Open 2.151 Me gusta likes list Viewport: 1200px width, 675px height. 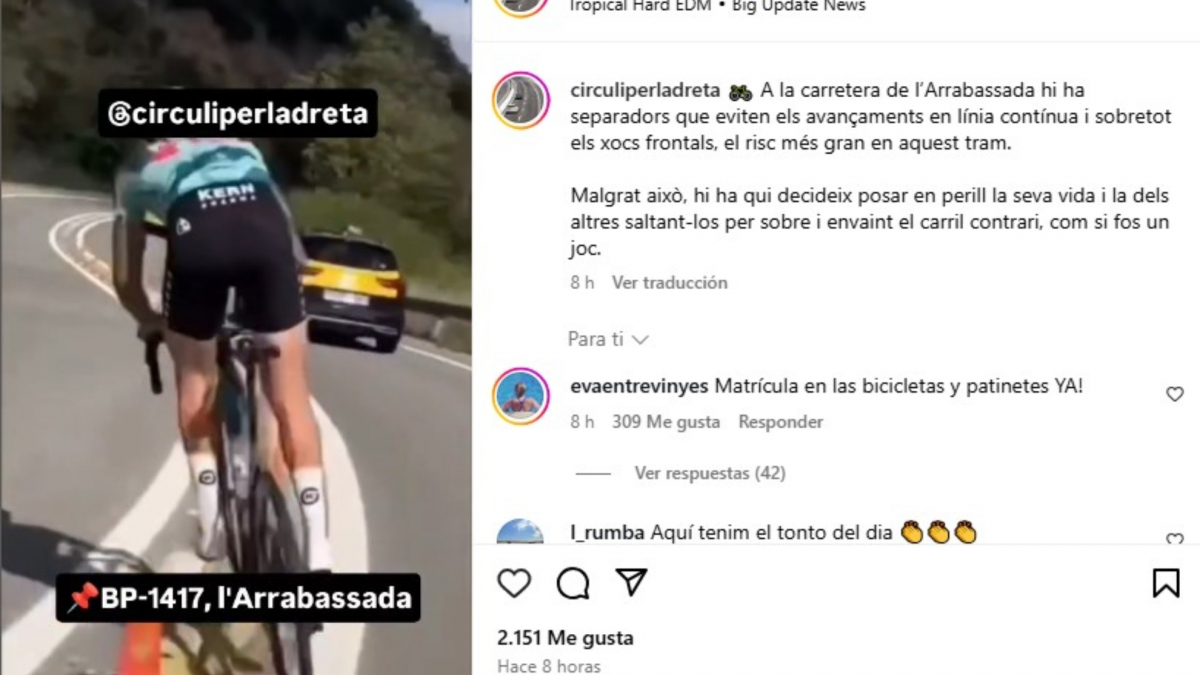[565, 638]
